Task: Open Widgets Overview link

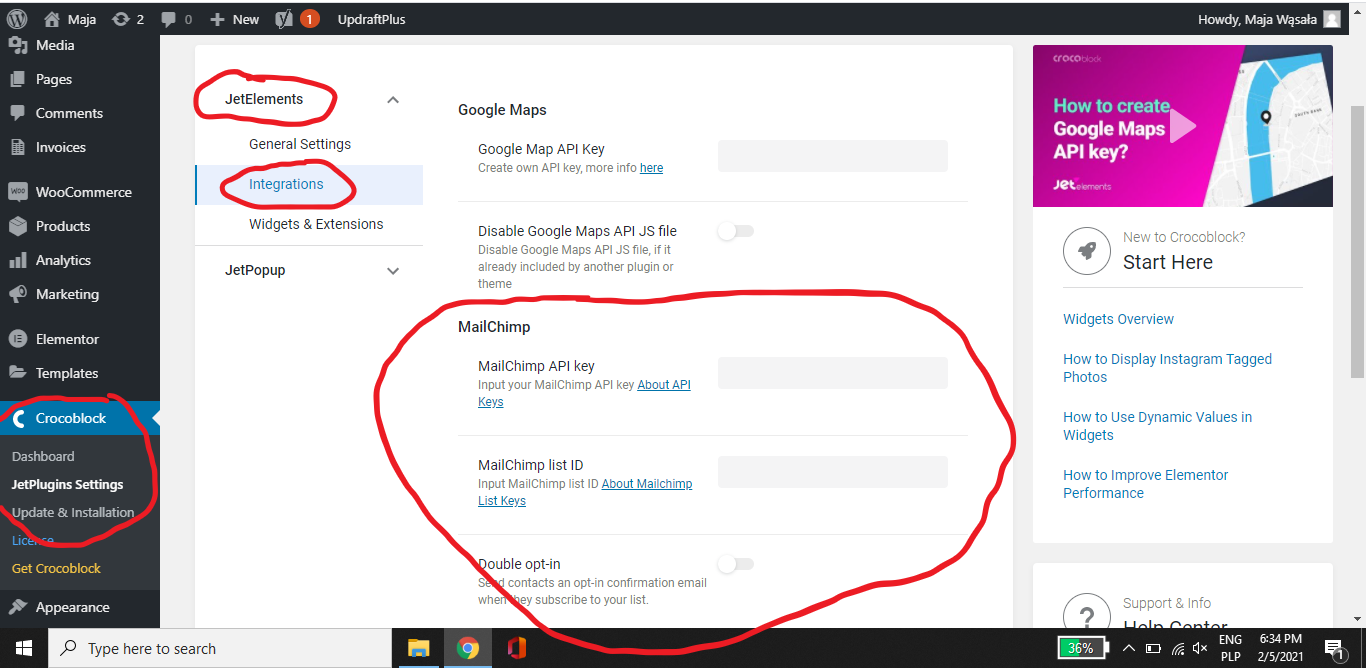Action: click(1118, 319)
